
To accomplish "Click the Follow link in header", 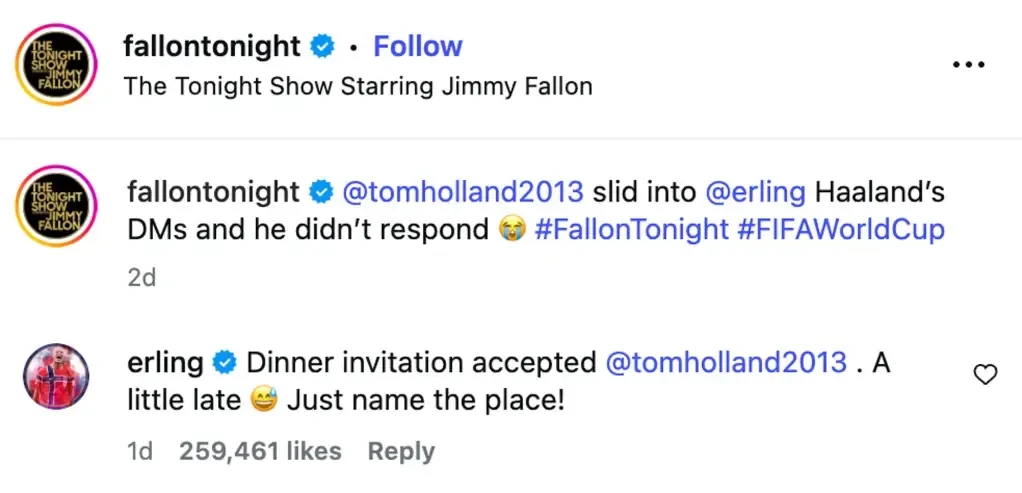I will pos(418,46).
